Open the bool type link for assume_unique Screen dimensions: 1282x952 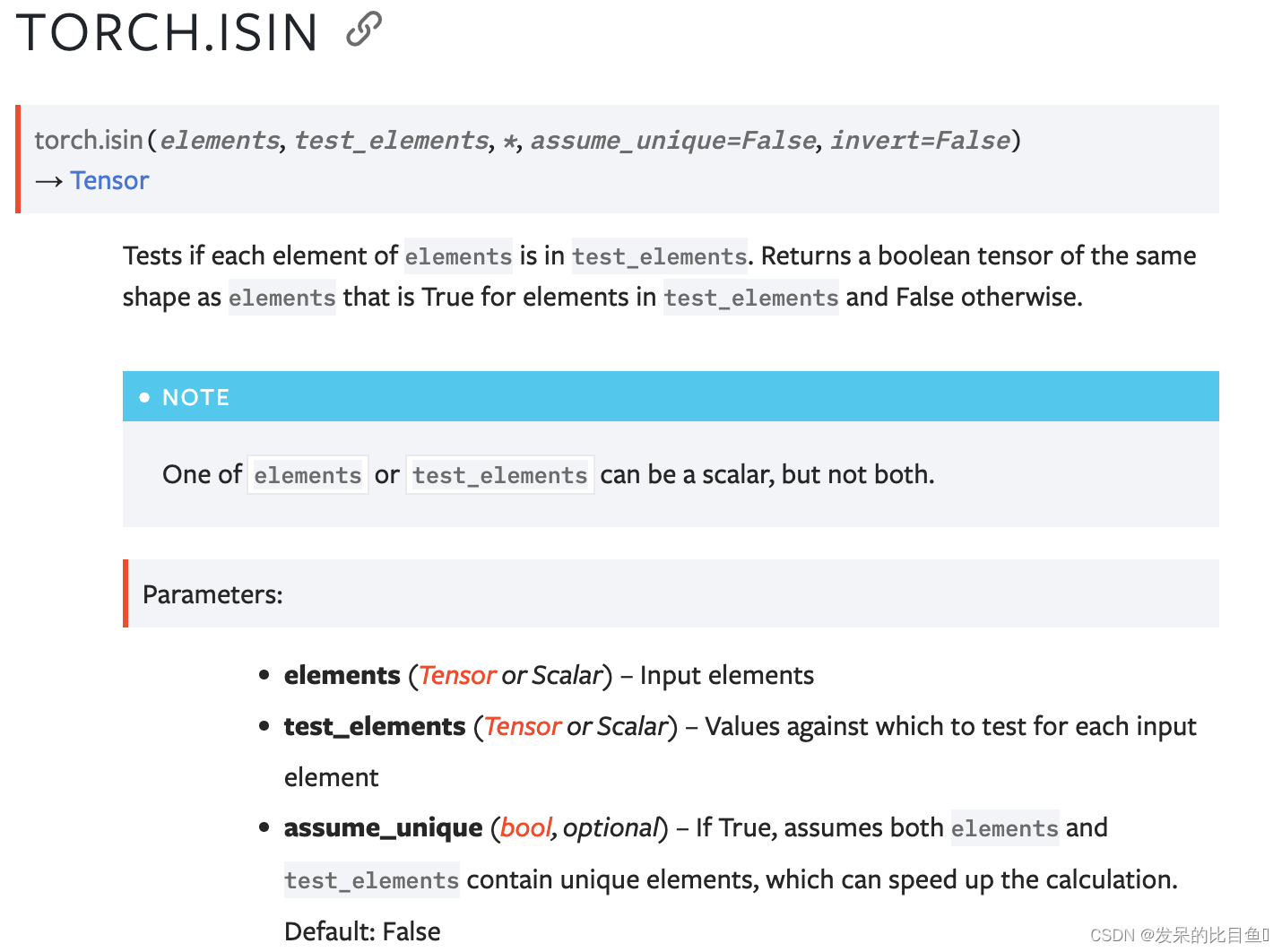[525, 827]
